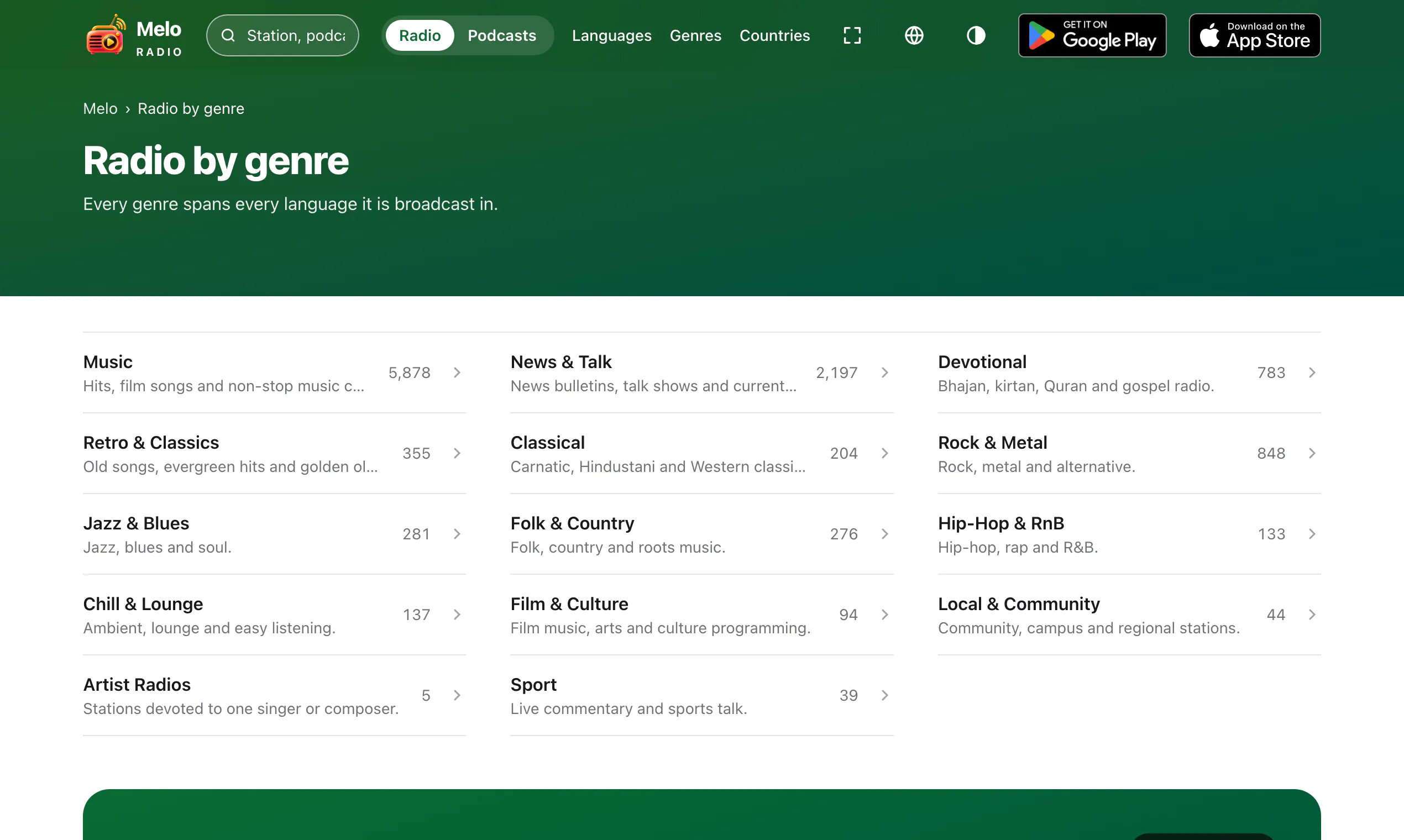This screenshot has height=840, width=1404.
Task: Click Folk & Country chevron arrow
Action: click(x=885, y=534)
